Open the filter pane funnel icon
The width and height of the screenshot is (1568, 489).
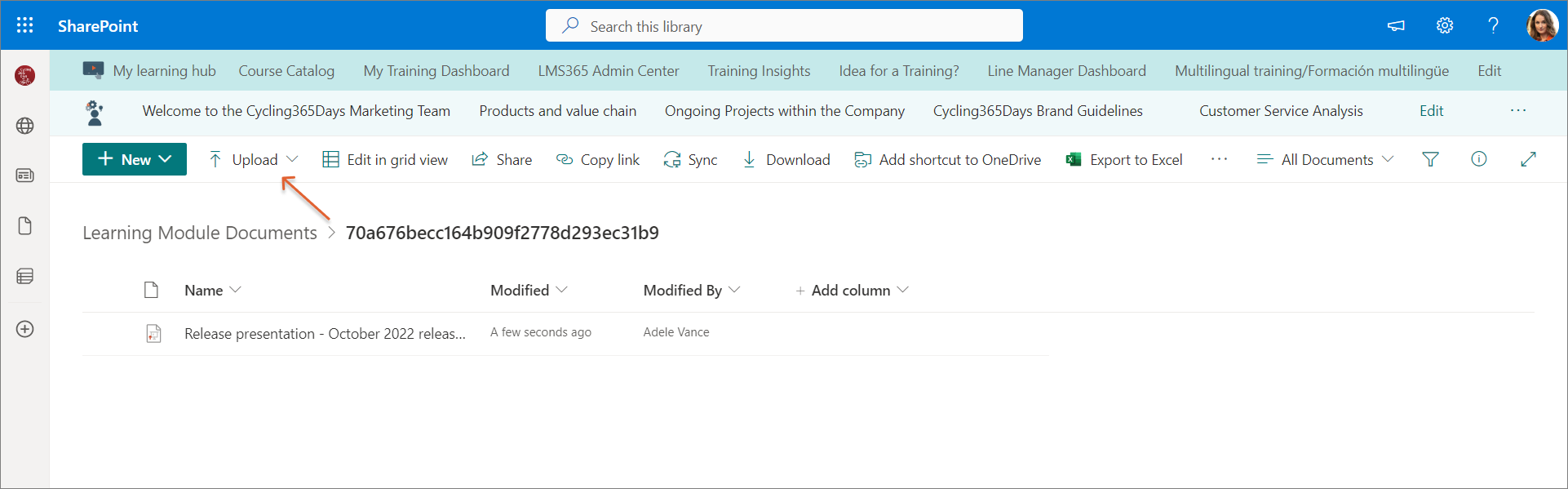(1430, 159)
